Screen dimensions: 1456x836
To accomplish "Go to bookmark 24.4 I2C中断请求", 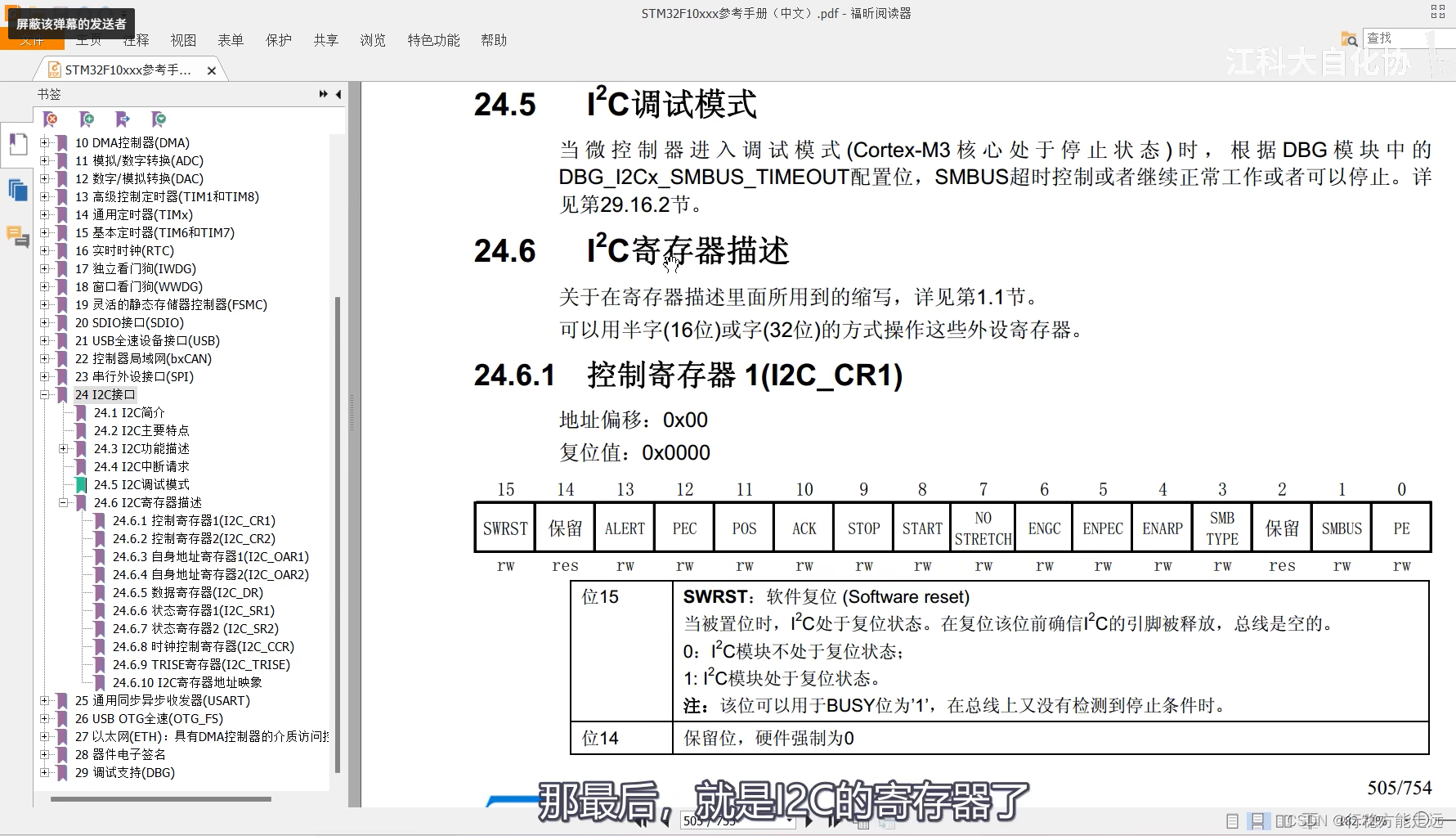I will point(141,466).
